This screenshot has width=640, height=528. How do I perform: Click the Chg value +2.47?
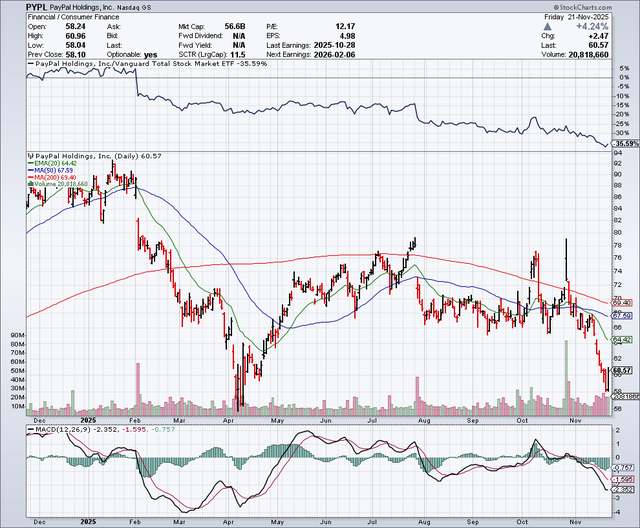pyautogui.click(x=599, y=36)
